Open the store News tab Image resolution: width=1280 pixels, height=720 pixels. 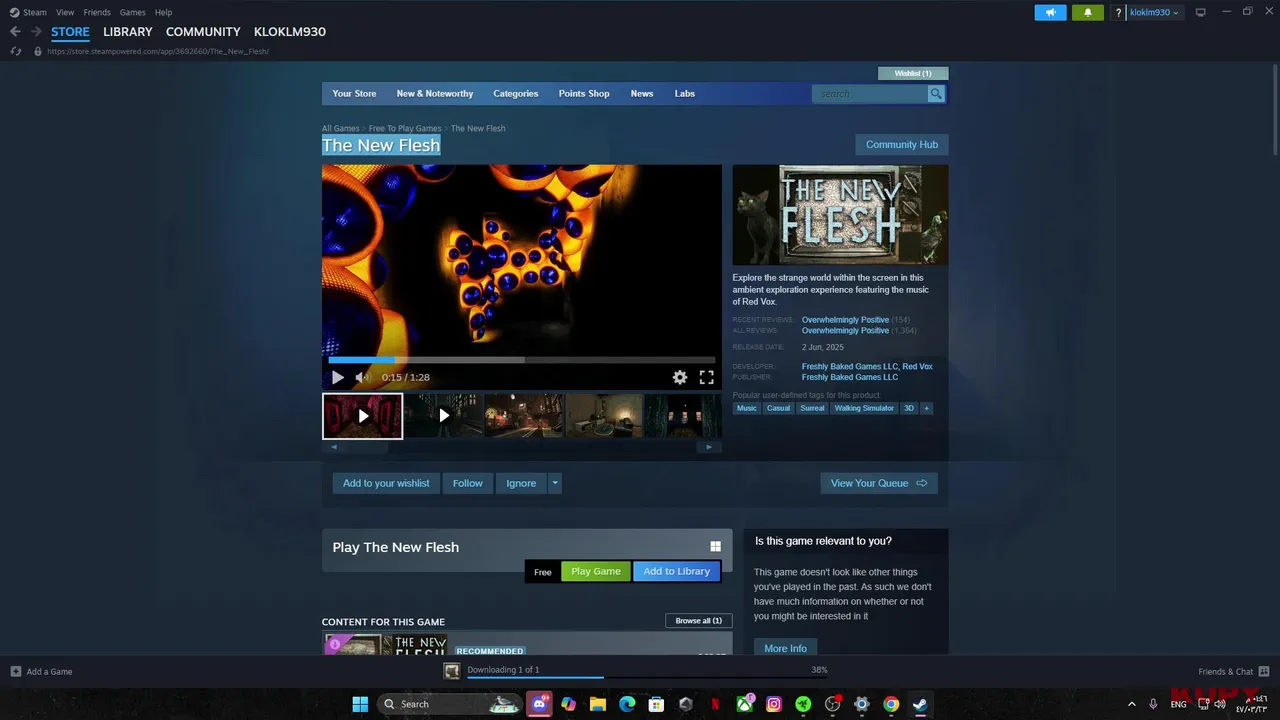tap(642, 94)
